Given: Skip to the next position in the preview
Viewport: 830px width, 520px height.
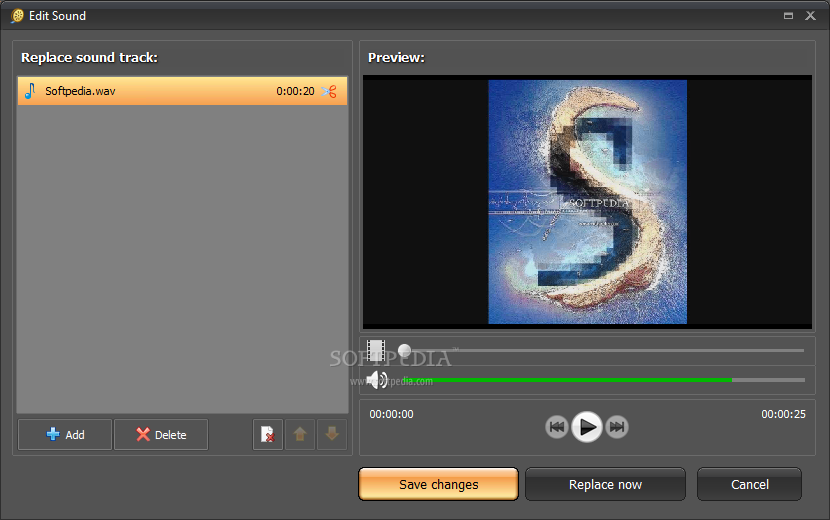Looking at the screenshot, I should tap(617, 427).
